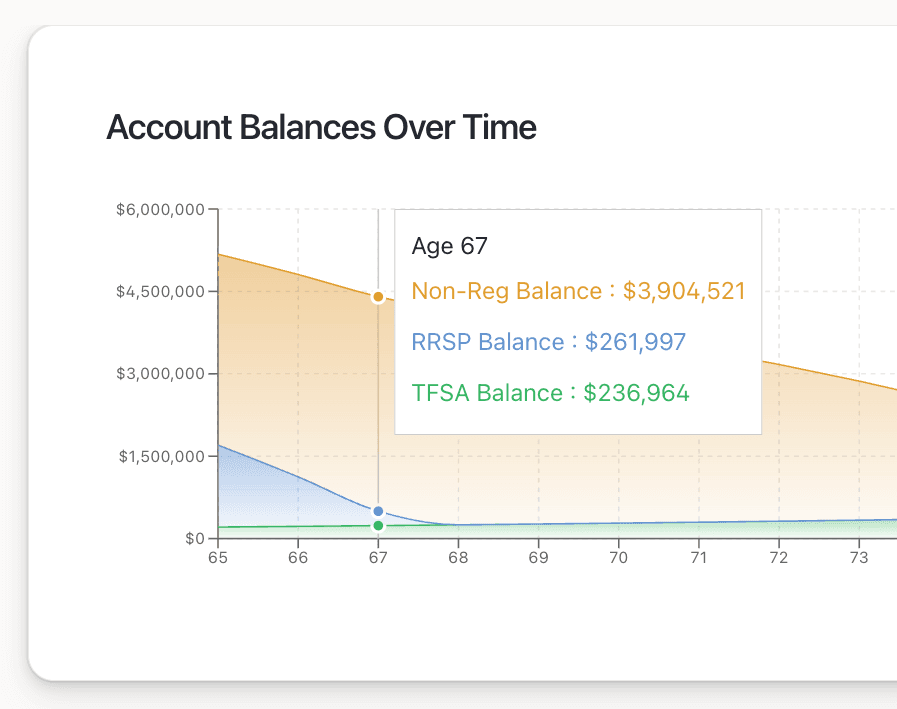
Task: Click the $6,000,000 y-axis label
Action: click(157, 210)
